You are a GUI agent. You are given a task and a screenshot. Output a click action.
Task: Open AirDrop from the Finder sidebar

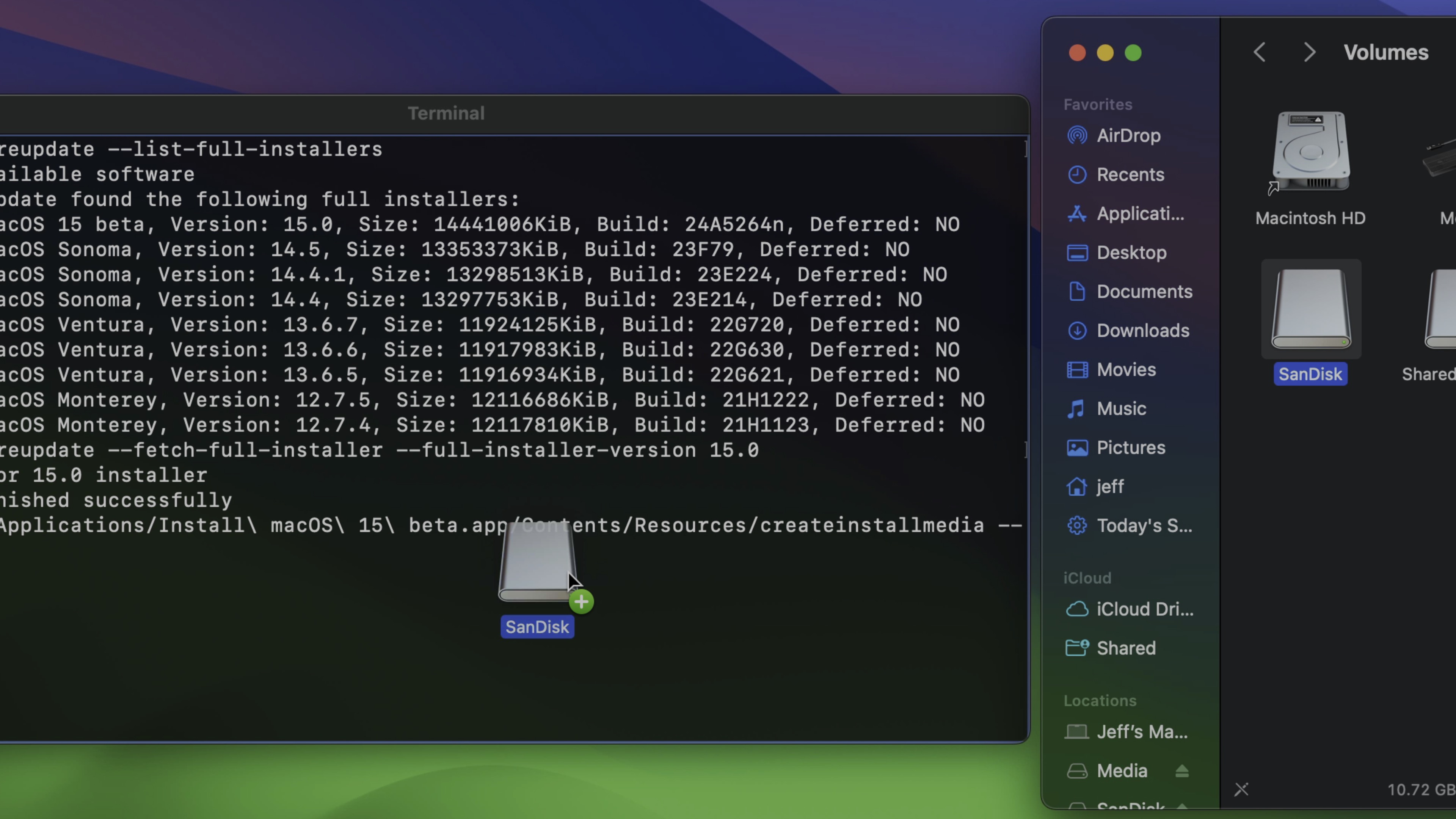point(1128,136)
